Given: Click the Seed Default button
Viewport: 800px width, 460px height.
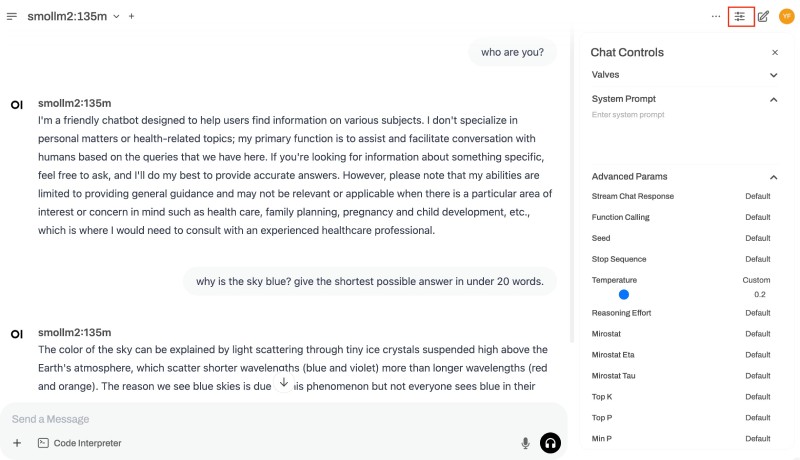Looking at the screenshot, I should tap(757, 238).
